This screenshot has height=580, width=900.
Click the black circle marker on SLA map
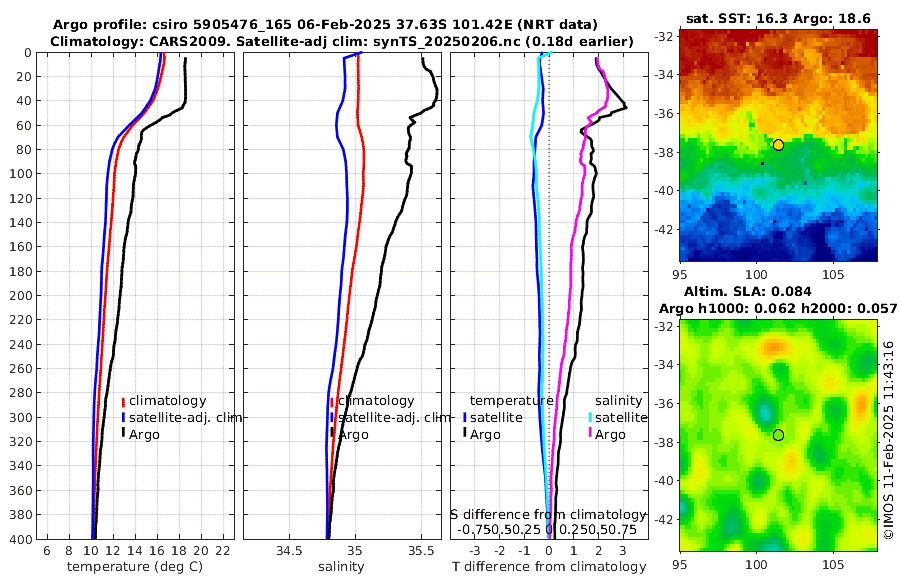tap(778, 435)
